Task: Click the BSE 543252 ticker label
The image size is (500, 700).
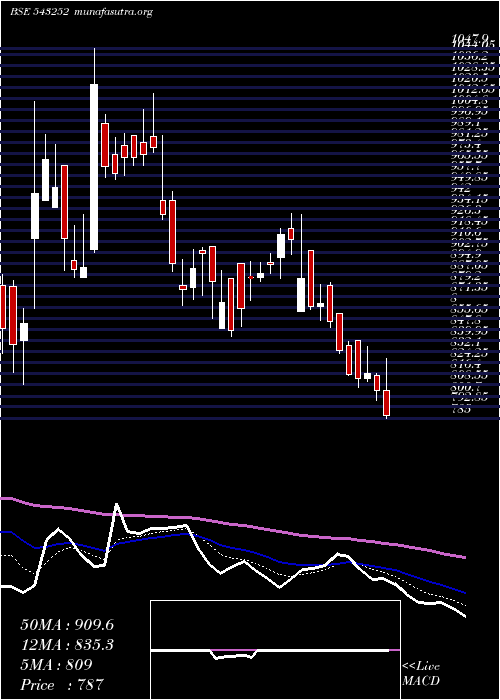Action: (x=39, y=12)
